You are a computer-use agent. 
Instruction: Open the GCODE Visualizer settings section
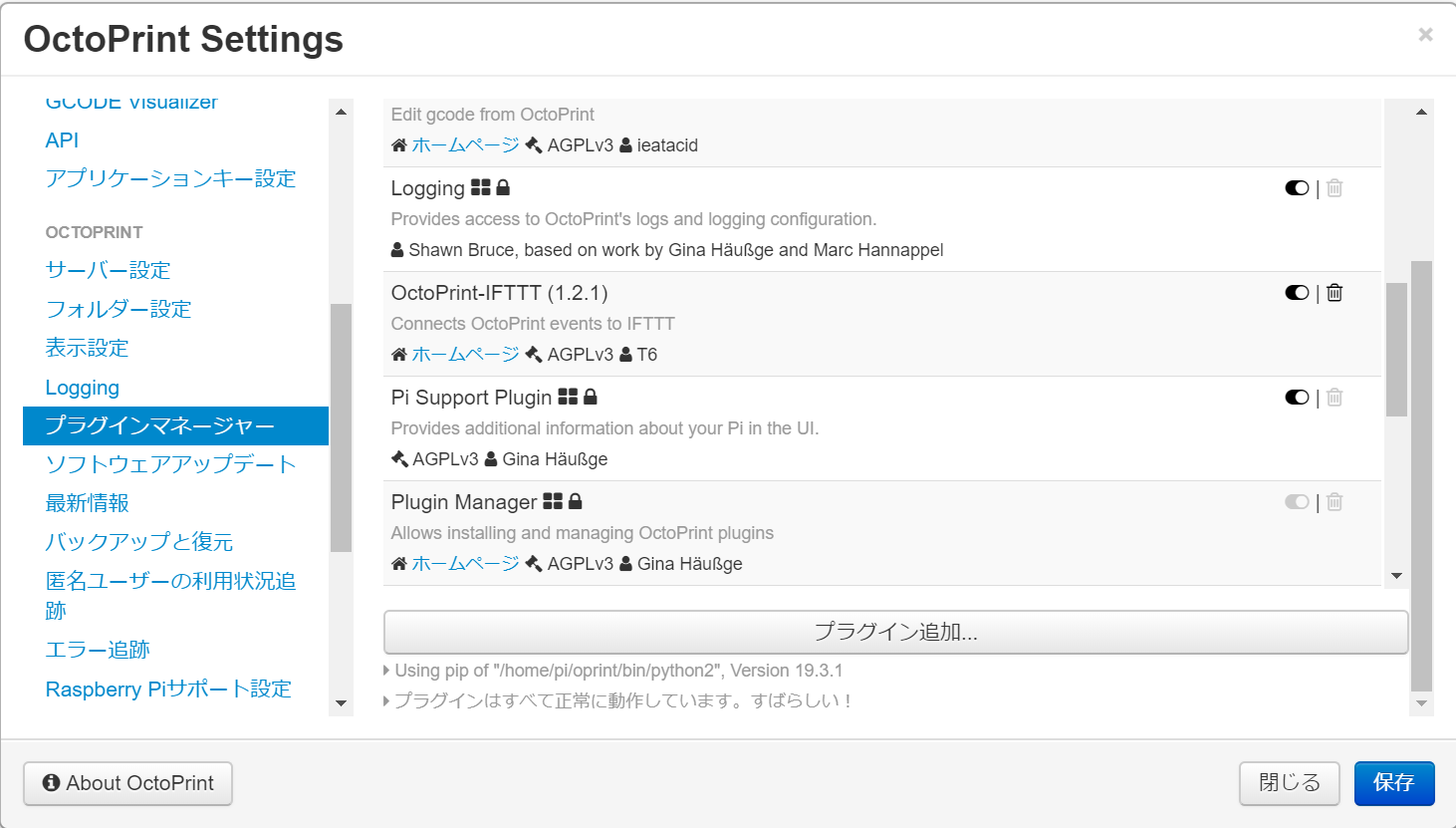click(131, 104)
